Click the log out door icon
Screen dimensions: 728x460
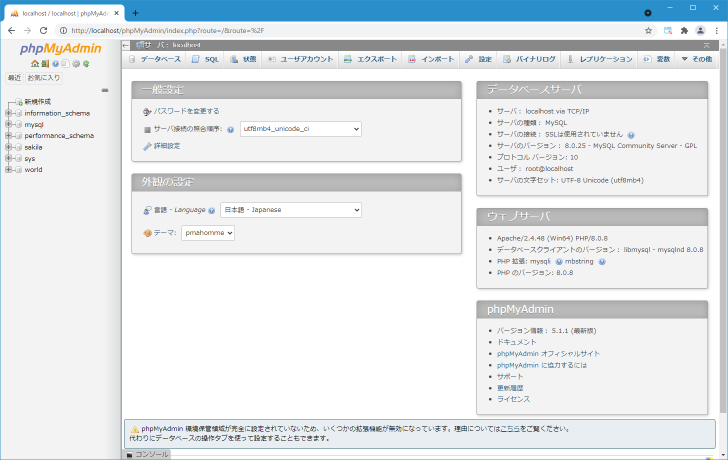(45, 64)
